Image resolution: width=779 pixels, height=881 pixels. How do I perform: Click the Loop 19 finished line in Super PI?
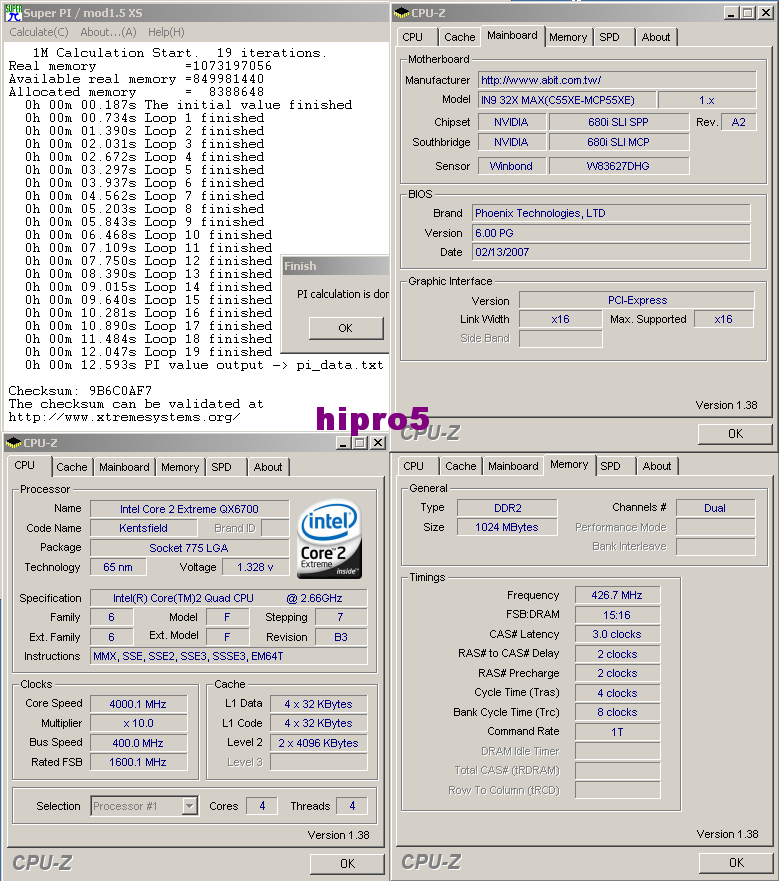click(148, 352)
